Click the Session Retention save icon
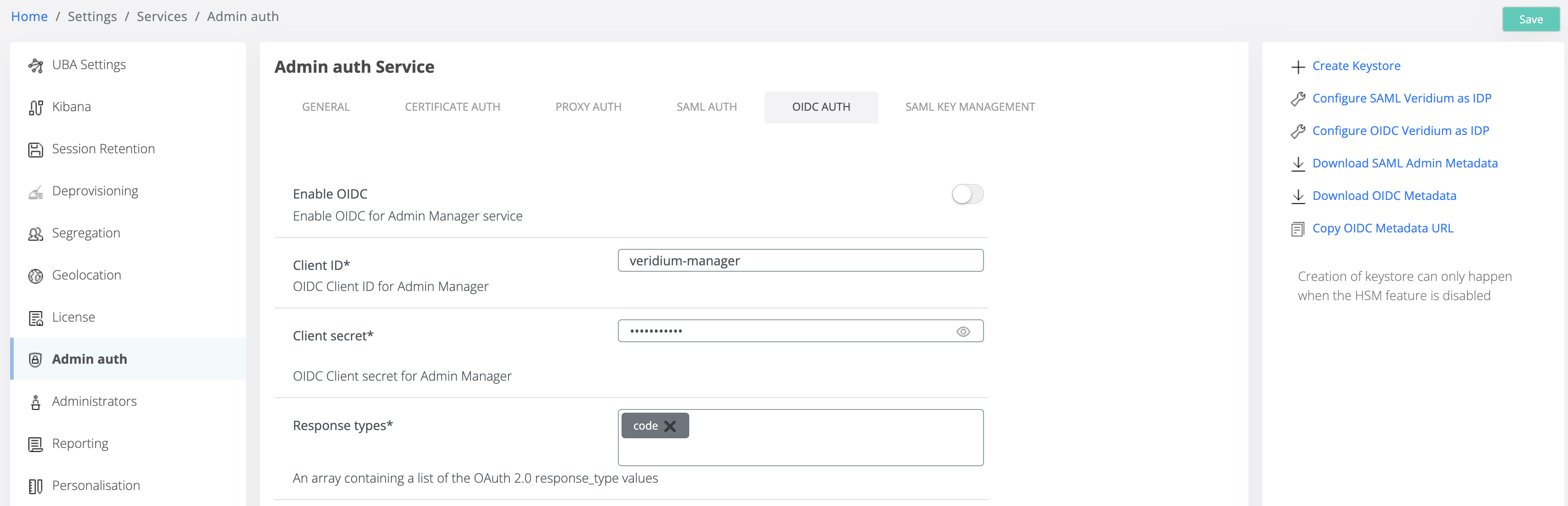 (x=36, y=148)
